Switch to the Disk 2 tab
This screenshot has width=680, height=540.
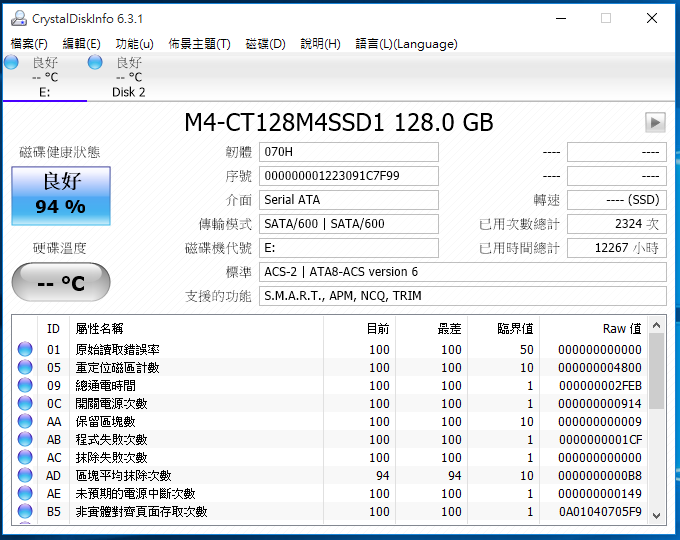click(129, 77)
